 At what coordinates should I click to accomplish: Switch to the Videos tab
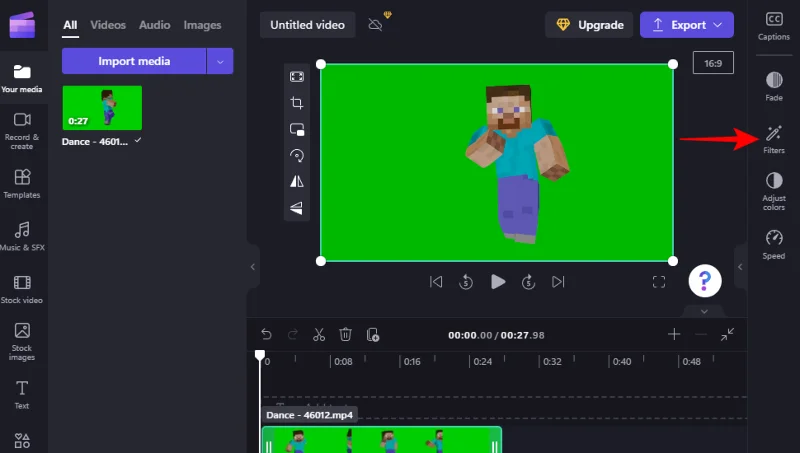point(108,25)
